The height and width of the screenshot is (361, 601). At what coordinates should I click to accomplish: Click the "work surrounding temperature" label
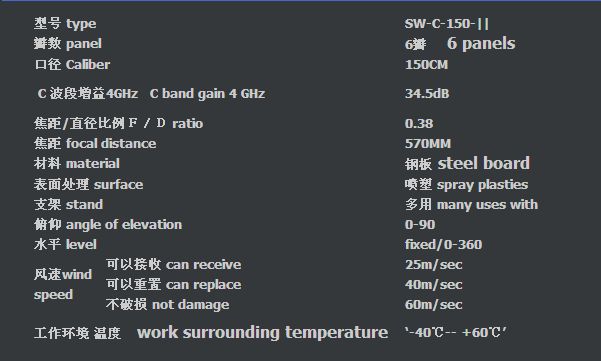click(263, 332)
